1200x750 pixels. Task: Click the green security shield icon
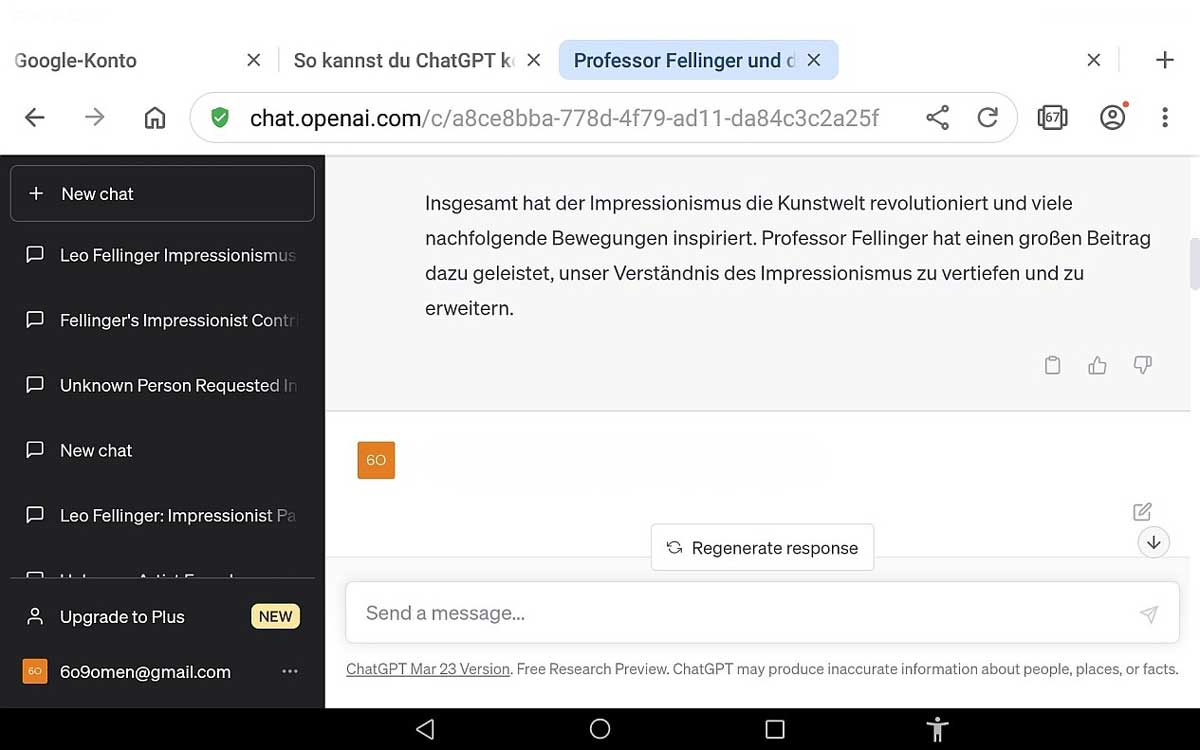click(x=220, y=118)
